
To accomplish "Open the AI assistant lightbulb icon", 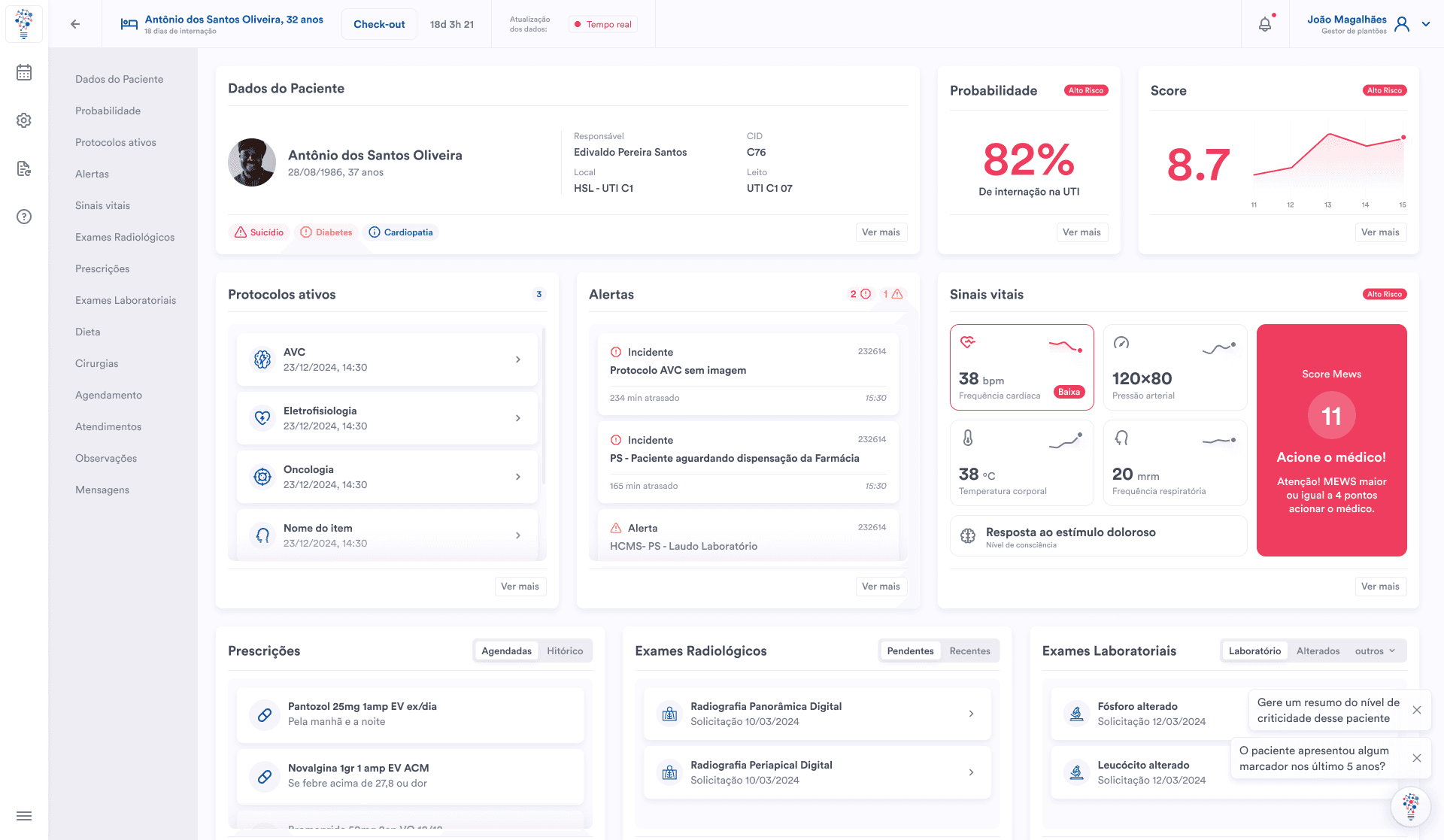I will coord(1410,805).
